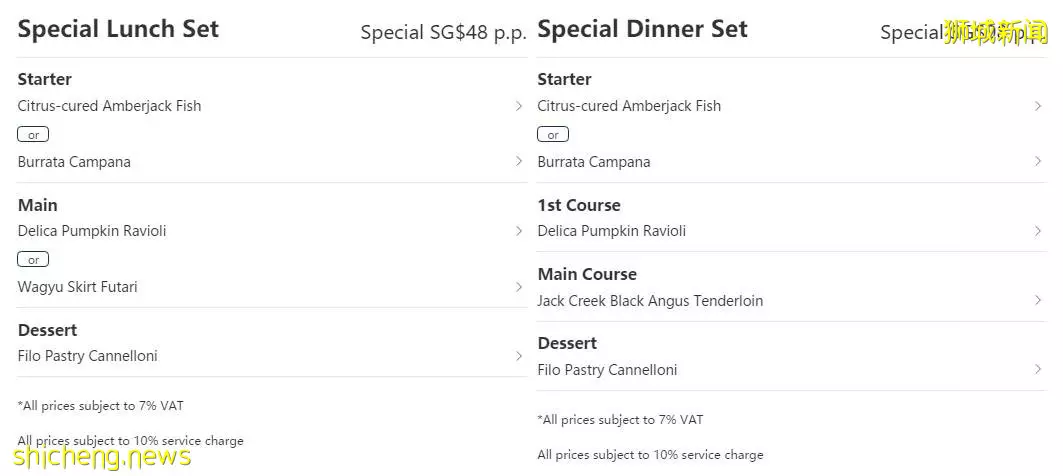Click lunch starter 'or' badge
Image resolution: width=1063 pixels, height=476 pixels.
click(33, 135)
